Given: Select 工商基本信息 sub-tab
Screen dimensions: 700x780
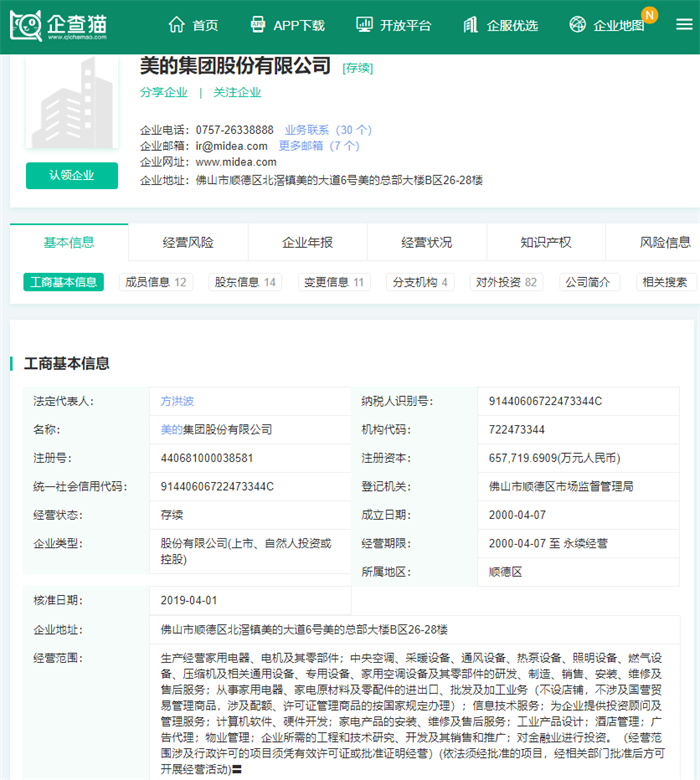Looking at the screenshot, I should [64, 282].
